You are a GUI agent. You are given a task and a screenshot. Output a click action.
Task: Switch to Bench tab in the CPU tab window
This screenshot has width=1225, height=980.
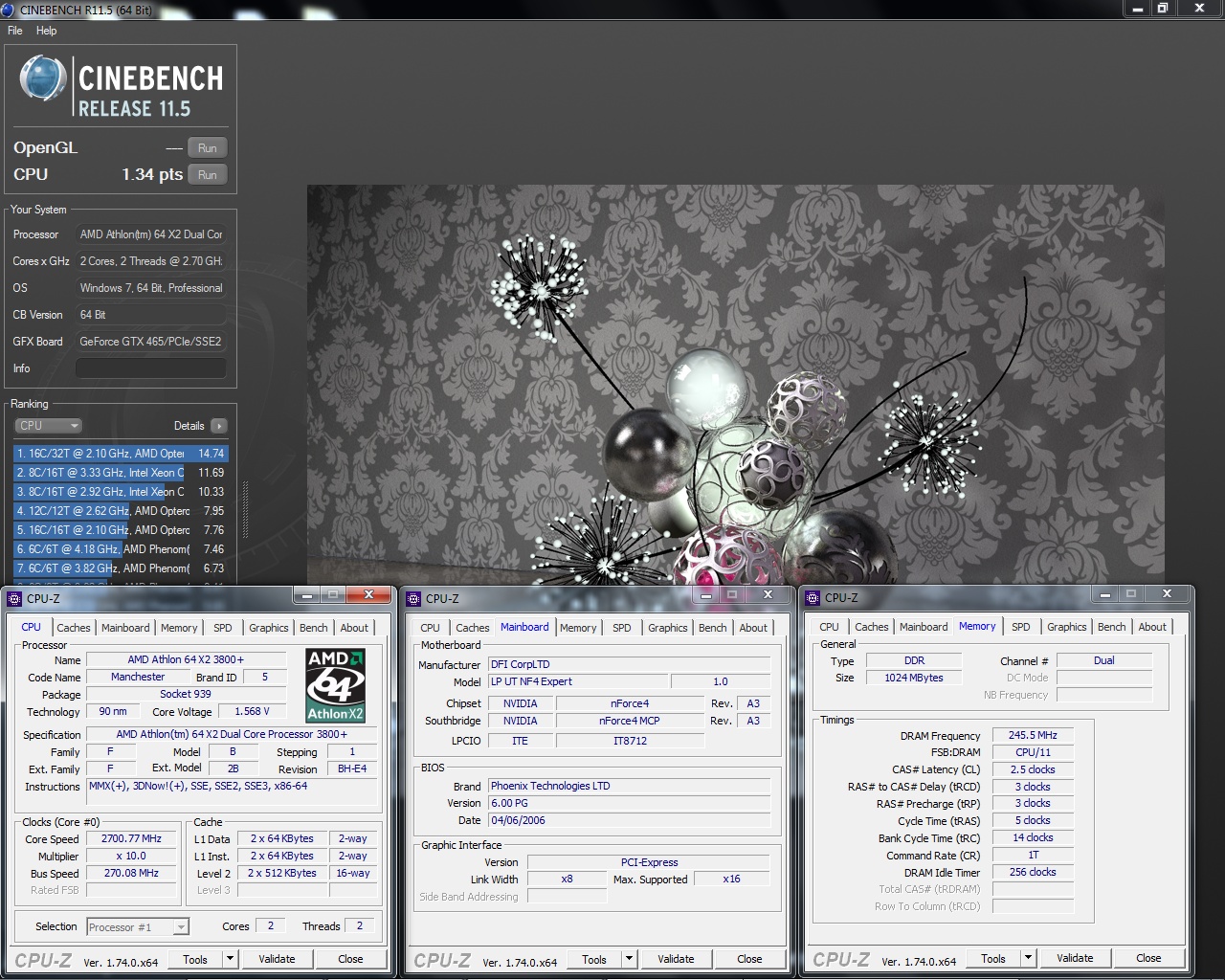313,628
